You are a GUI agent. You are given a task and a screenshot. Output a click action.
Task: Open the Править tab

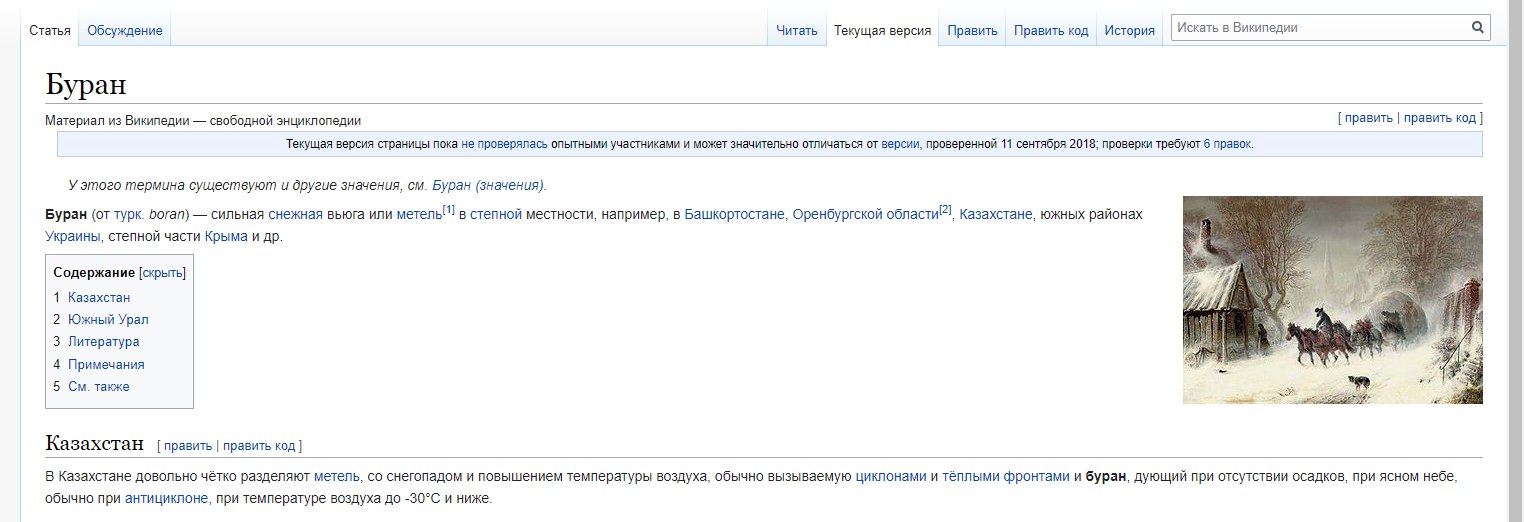click(x=972, y=30)
